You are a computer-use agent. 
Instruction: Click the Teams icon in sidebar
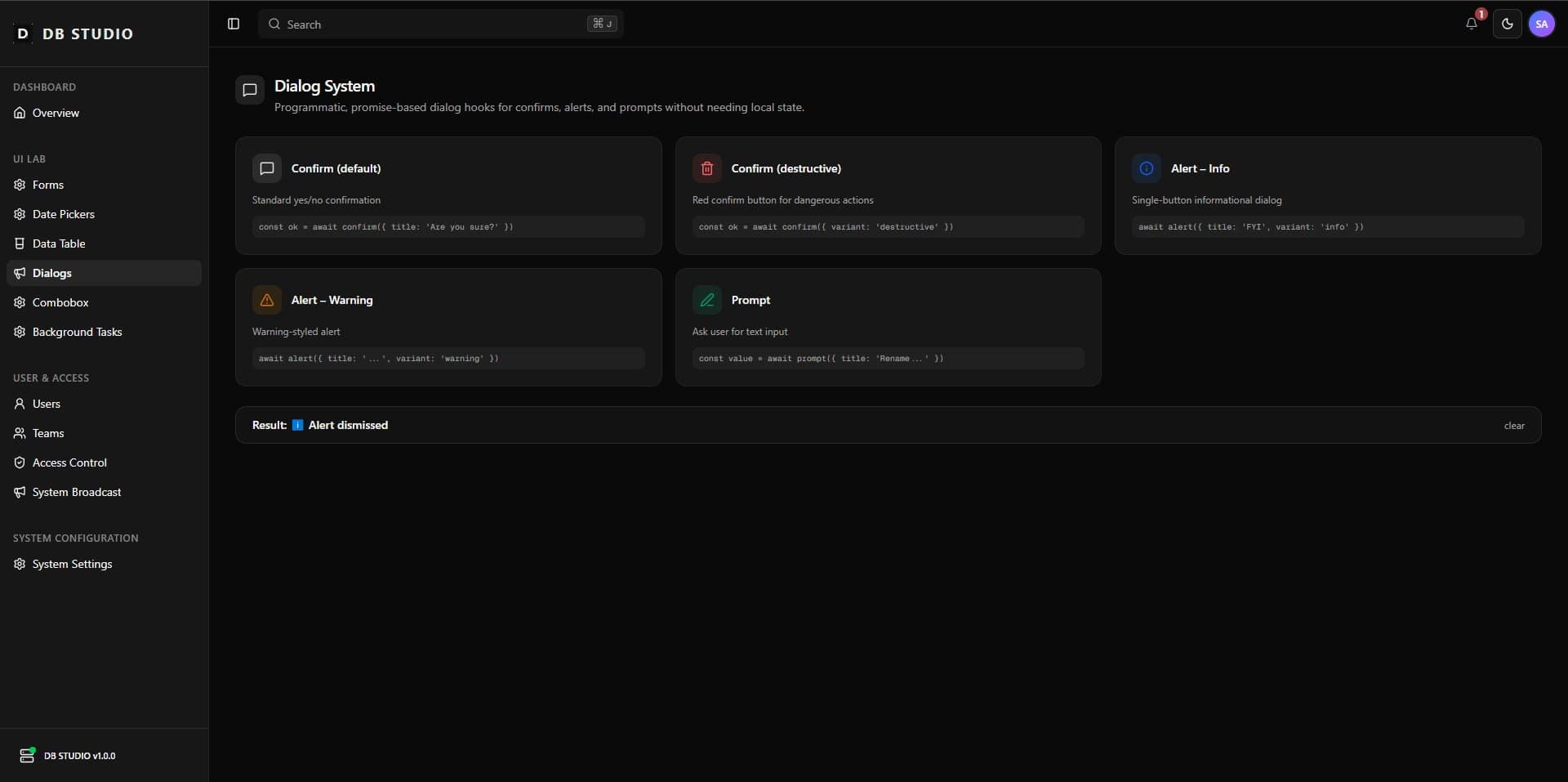tap(20, 433)
